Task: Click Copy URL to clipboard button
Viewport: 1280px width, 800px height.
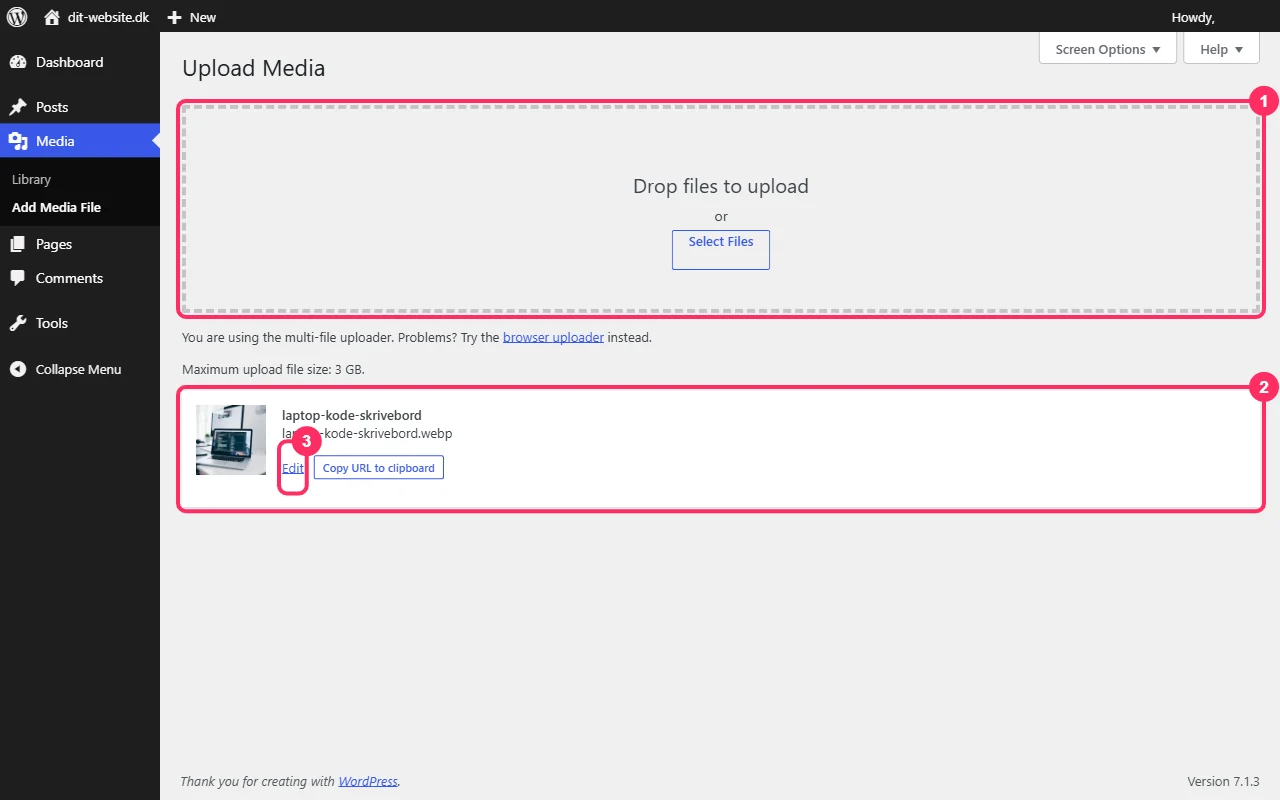Action: pyautogui.click(x=378, y=468)
